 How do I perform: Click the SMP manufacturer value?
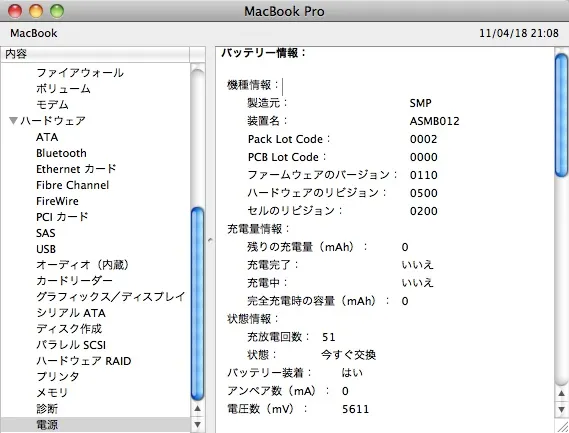coord(421,103)
